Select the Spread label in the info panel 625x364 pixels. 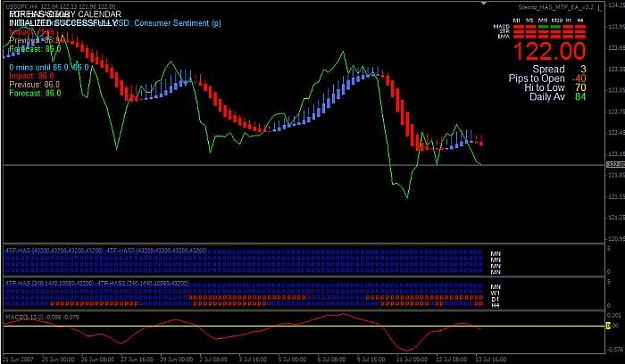click(548, 69)
